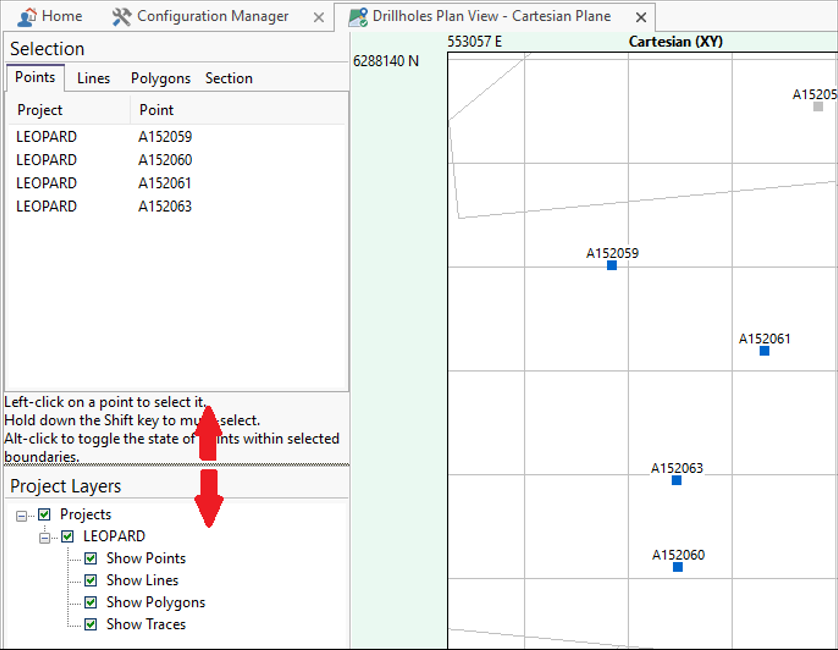Switch to the Lines selection tab

94,78
